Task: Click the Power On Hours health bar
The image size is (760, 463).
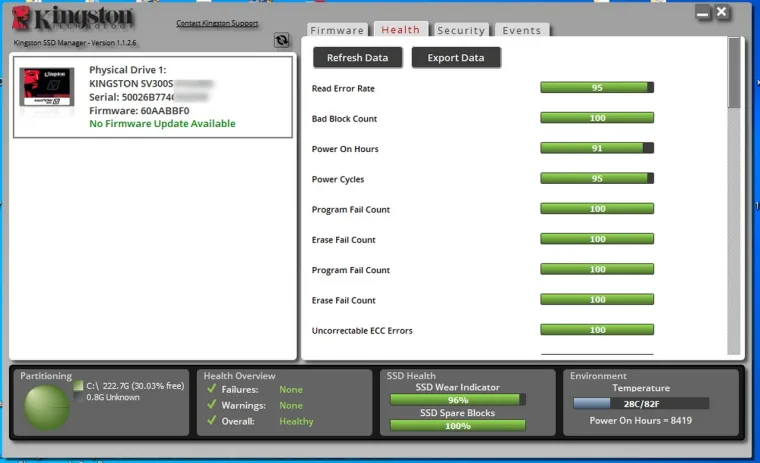Action: (x=597, y=149)
